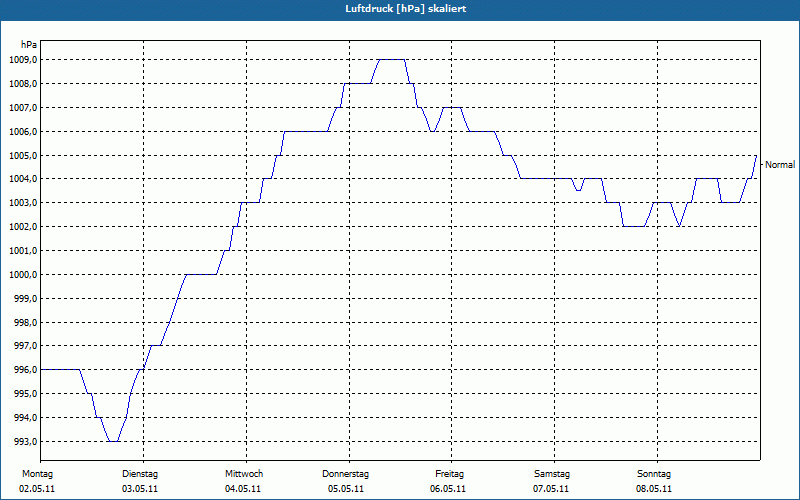Click the 997,0 axis value
The width and height of the screenshot is (800, 500).
pos(25,346)
